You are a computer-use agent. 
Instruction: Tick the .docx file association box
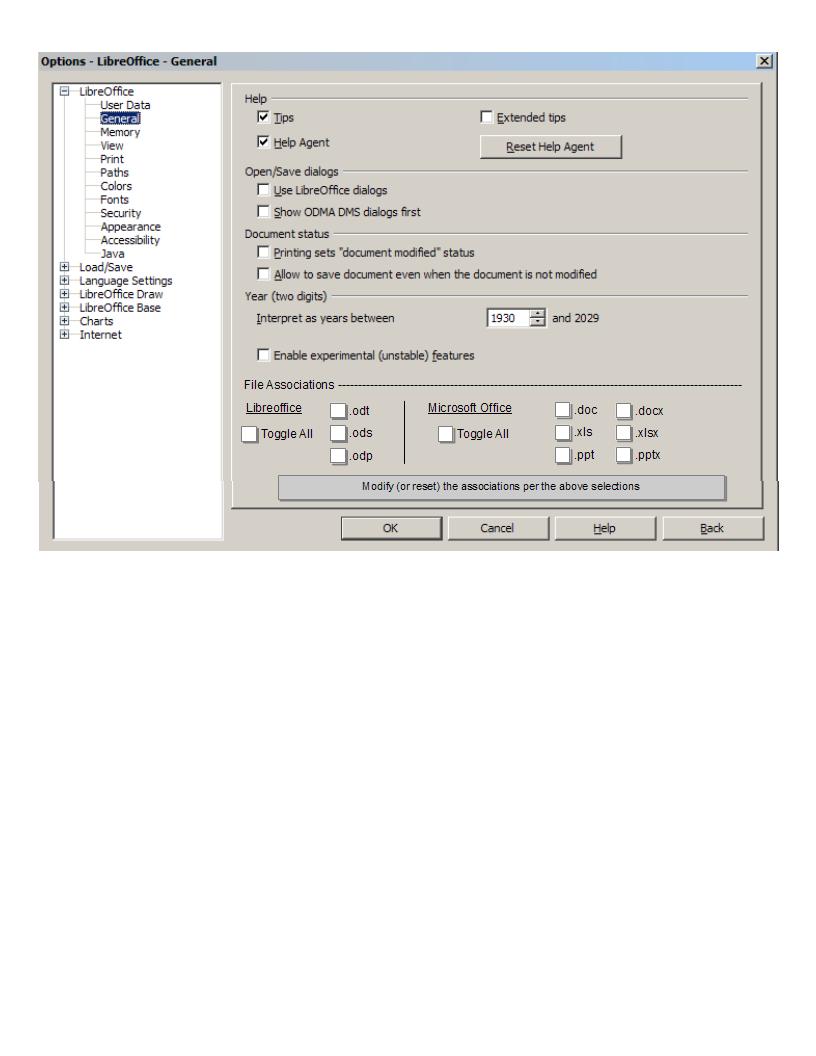pyautogui.click(x=624, y=410)
